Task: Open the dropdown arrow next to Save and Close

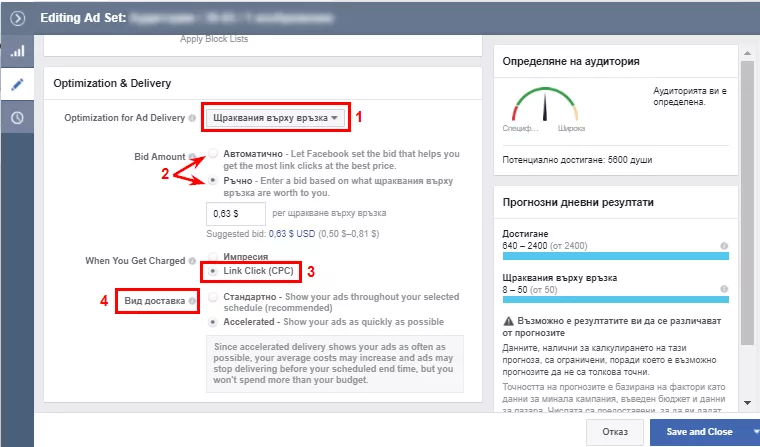Action: (x=755, y=431)
